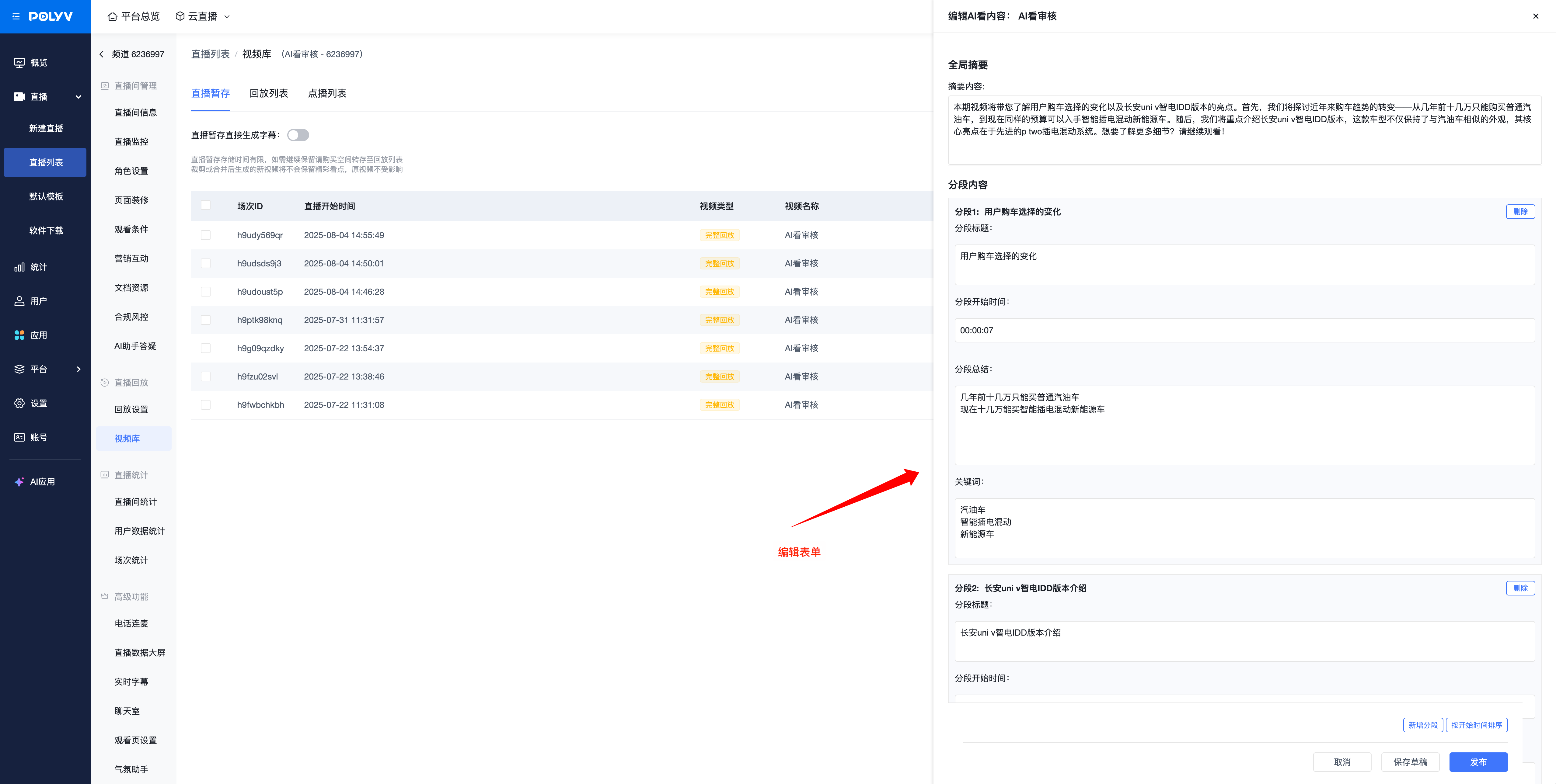
Task: Click 分段2 title field 长安uni v智电IDD版本介绍
Action: [1244, 642]
